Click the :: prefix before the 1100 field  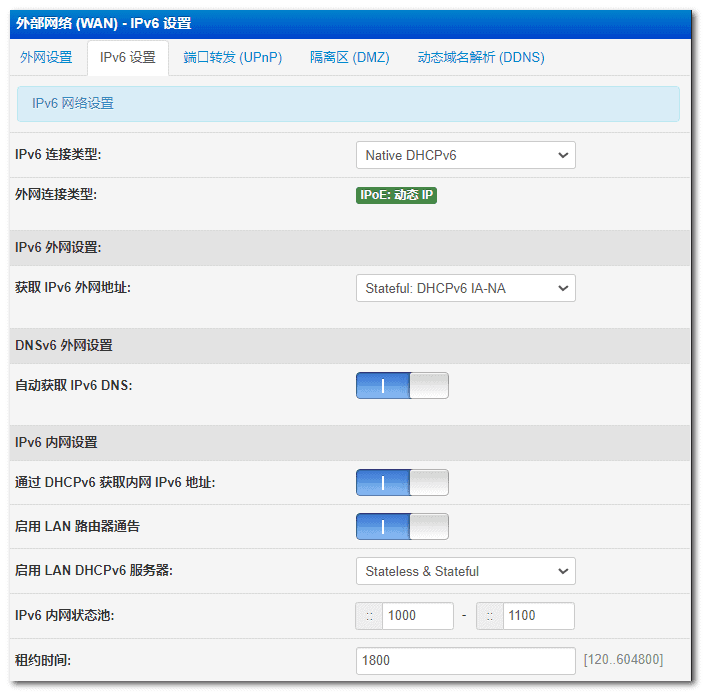click(490, 616)
